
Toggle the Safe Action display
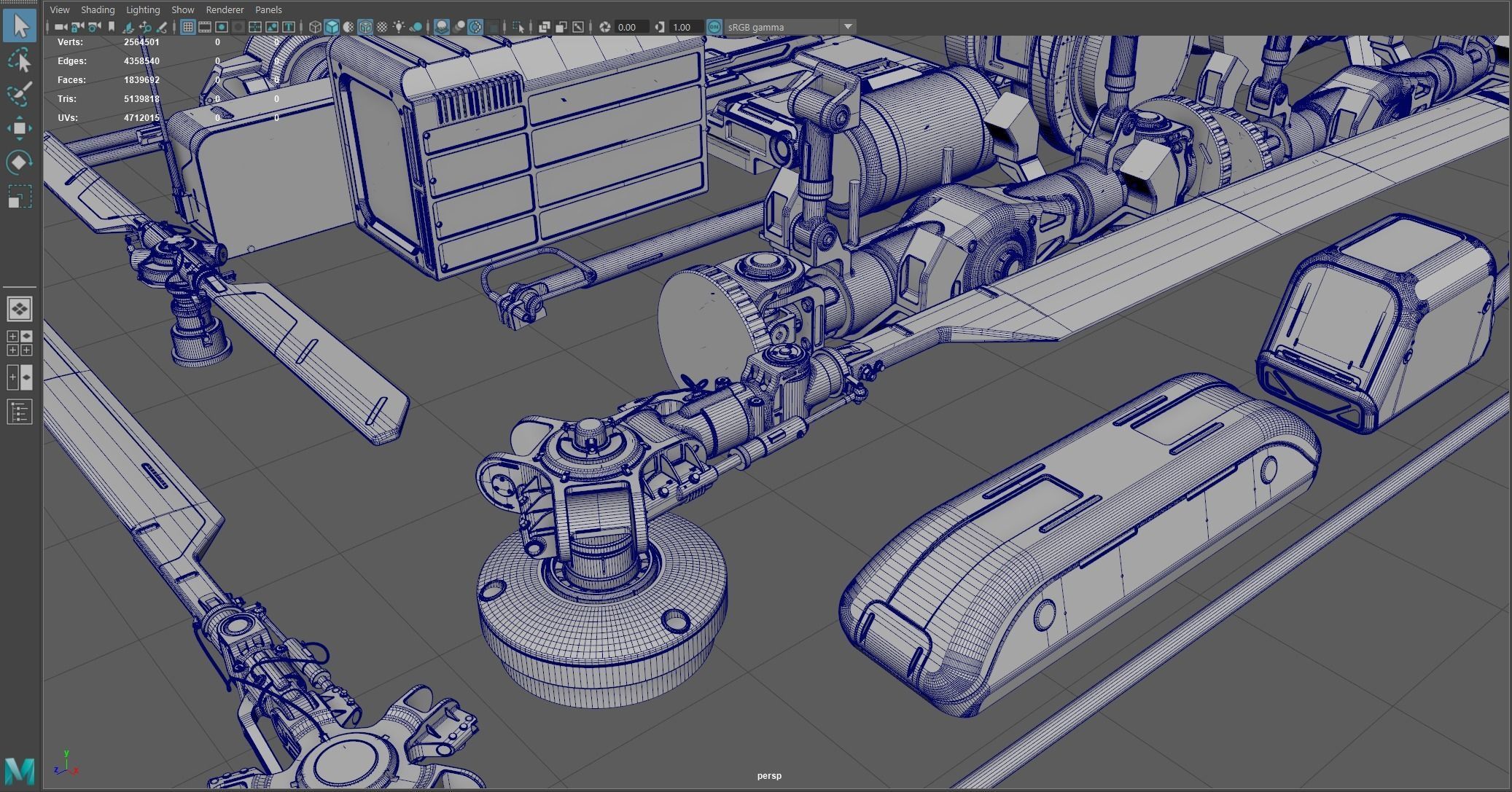click(272, 27)
